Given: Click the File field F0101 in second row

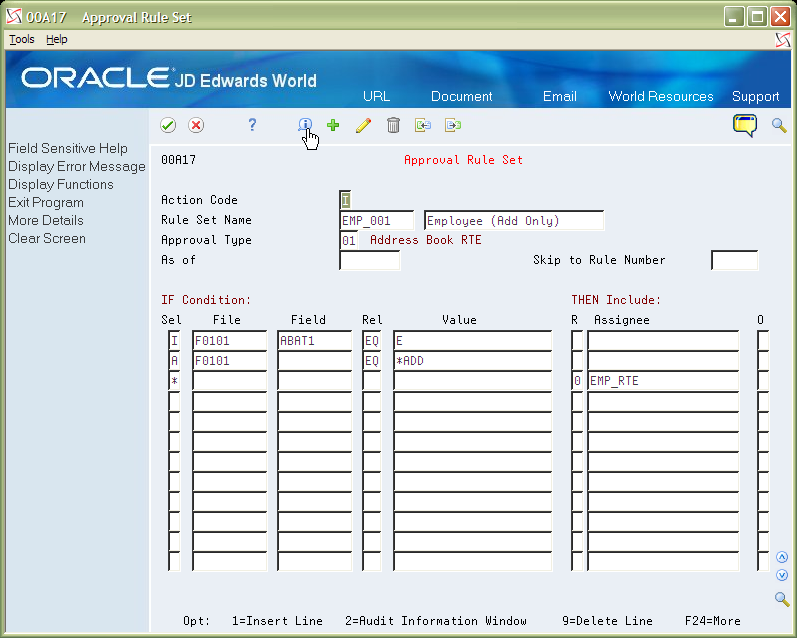Looking at the screenshot, I should pos(230,361).
